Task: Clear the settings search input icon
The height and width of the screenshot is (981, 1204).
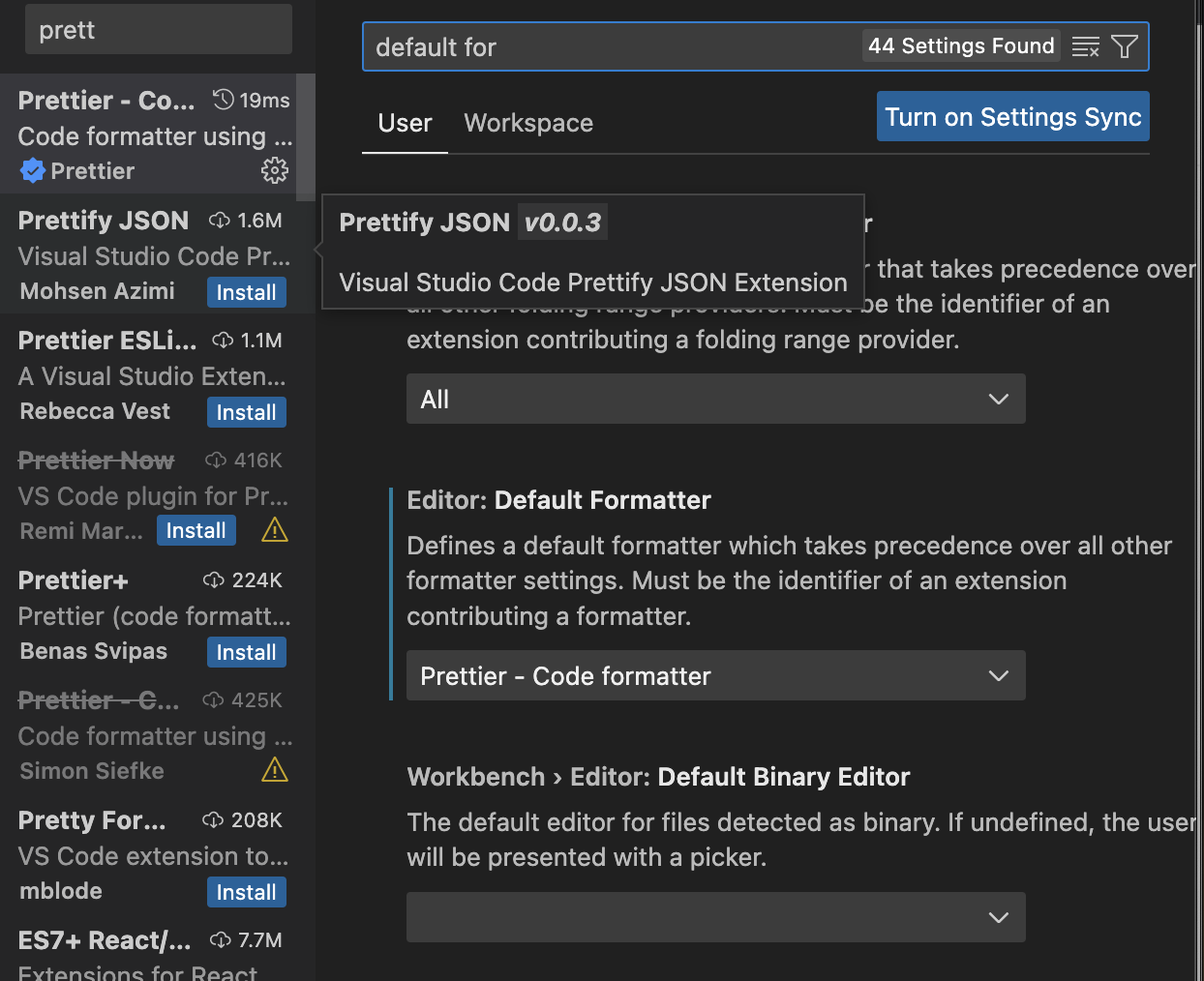Action: (1086, 46)
